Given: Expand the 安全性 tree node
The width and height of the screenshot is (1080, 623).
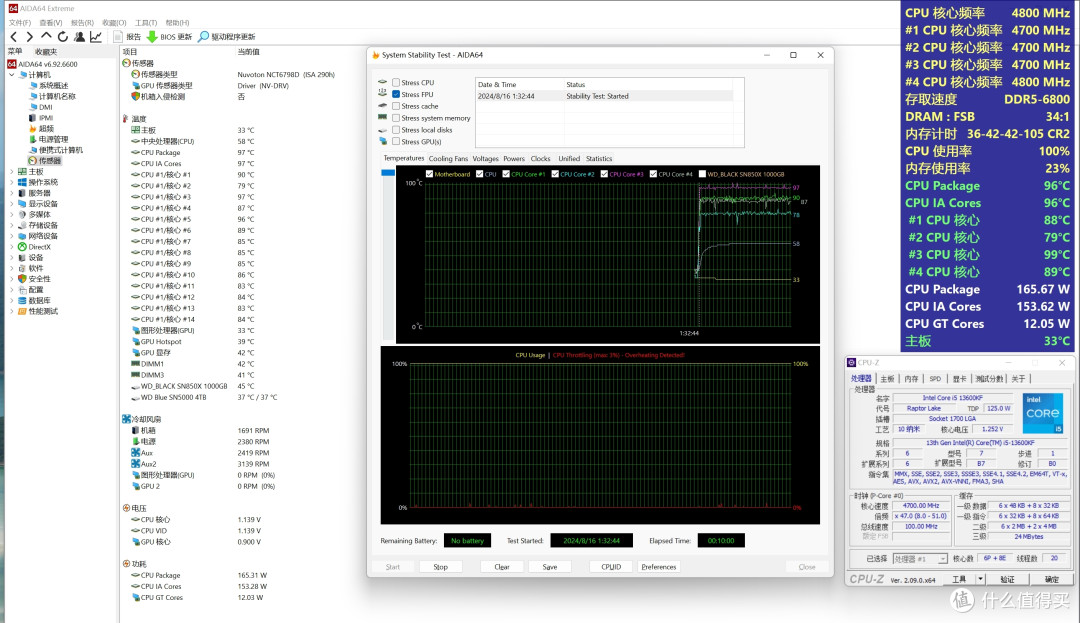Looking at the screenshot, I should pyautogui.click(x=12, y=279).
